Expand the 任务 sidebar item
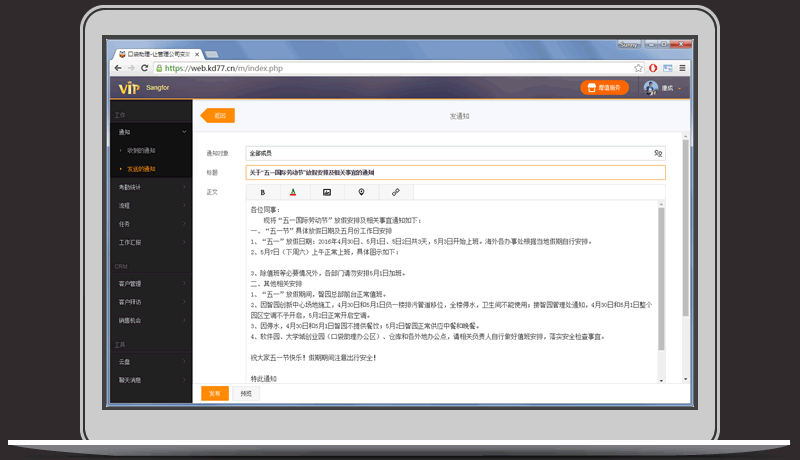800x460 pixels. point(184,224)
